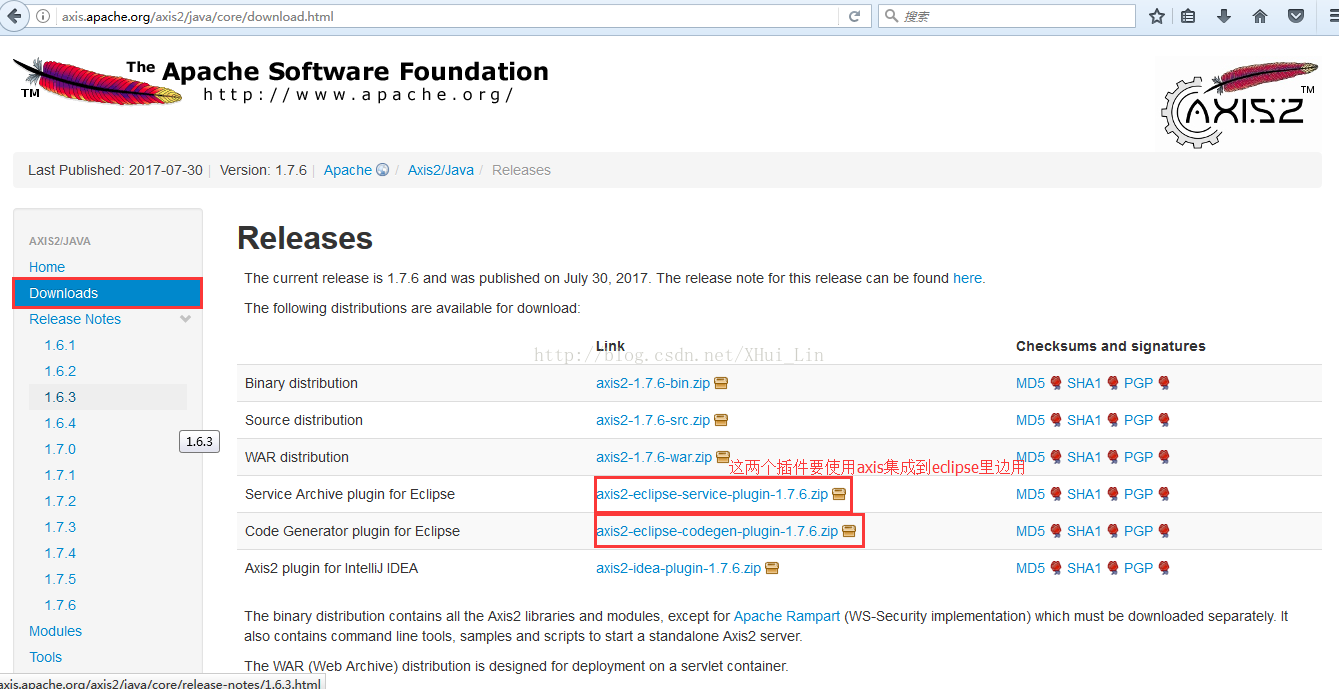Image resolution: width=1339 pixels, height=689 pixels.
Task: Open downloads arrow icon in toolbar
Action: [1224, 16]
